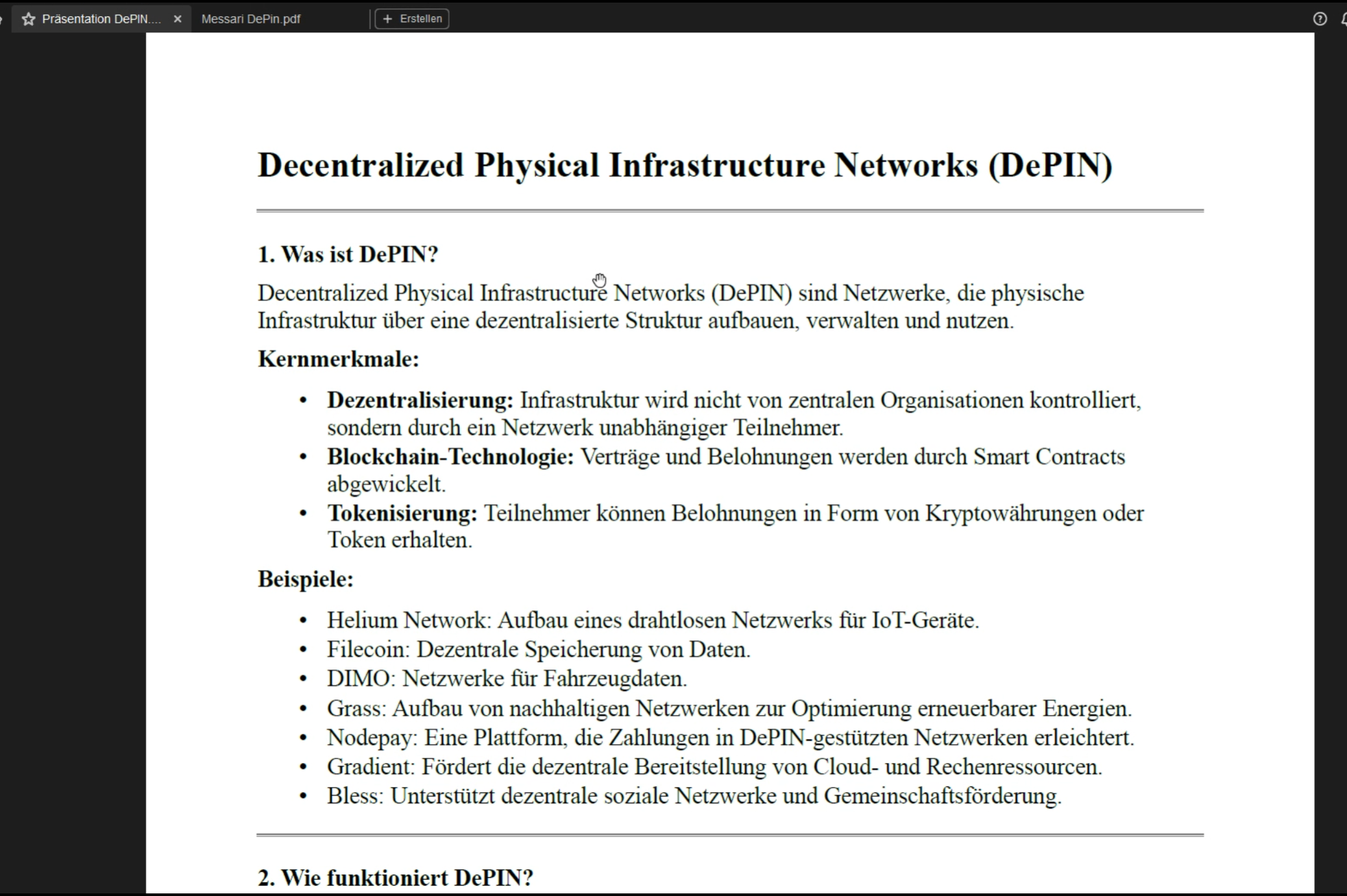The width and height of the screenshot is (1347, 896).
Task: Star the Präsentation DePIN tab
Action: [x=29, y=19]
